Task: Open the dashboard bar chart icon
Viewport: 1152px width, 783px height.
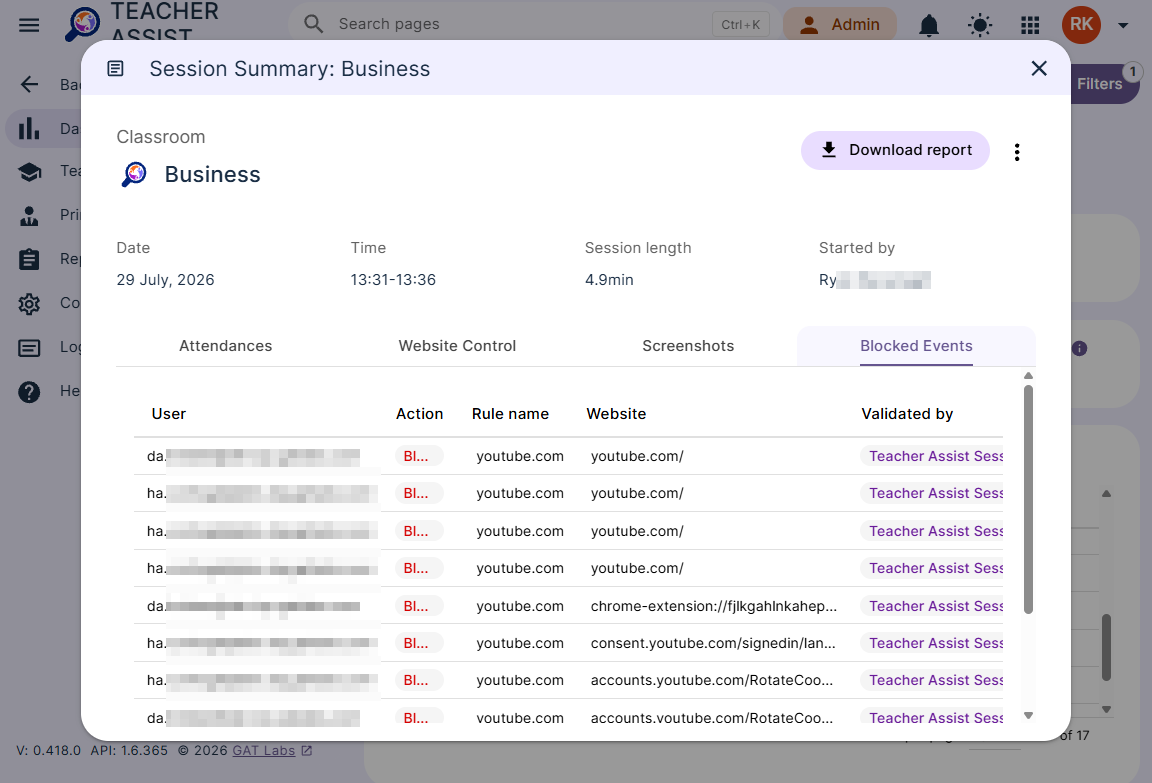Action: coord(29,129)
